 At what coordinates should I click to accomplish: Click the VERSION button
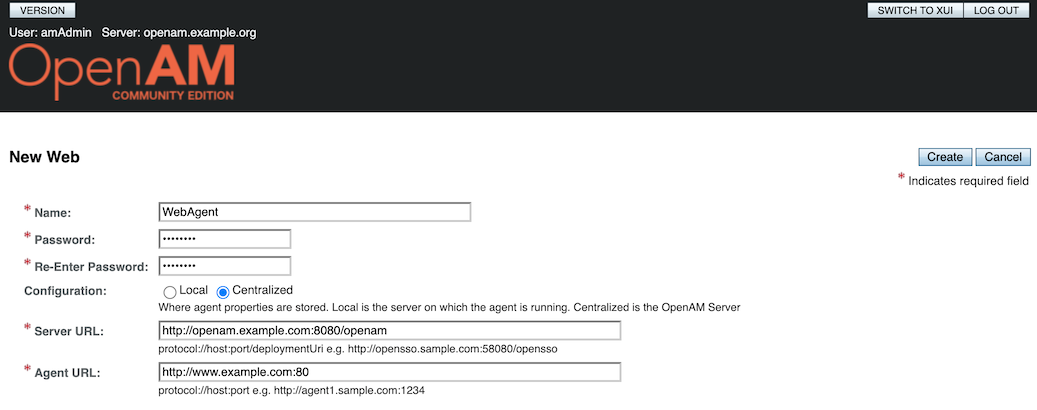point(42,11)
